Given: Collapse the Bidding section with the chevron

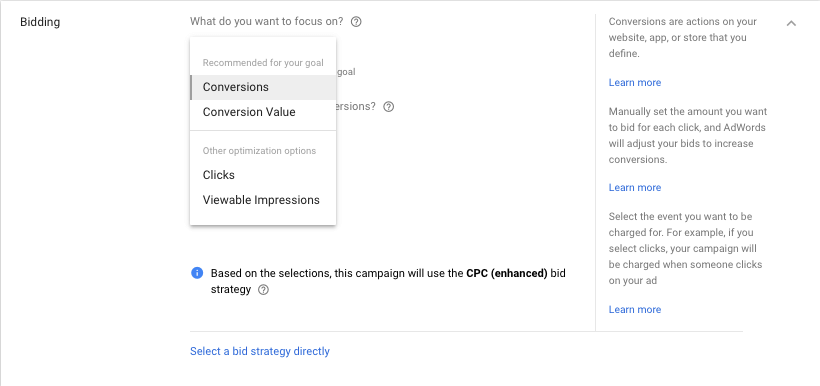Looking at the screenshot, I should [x=791, y=23].
